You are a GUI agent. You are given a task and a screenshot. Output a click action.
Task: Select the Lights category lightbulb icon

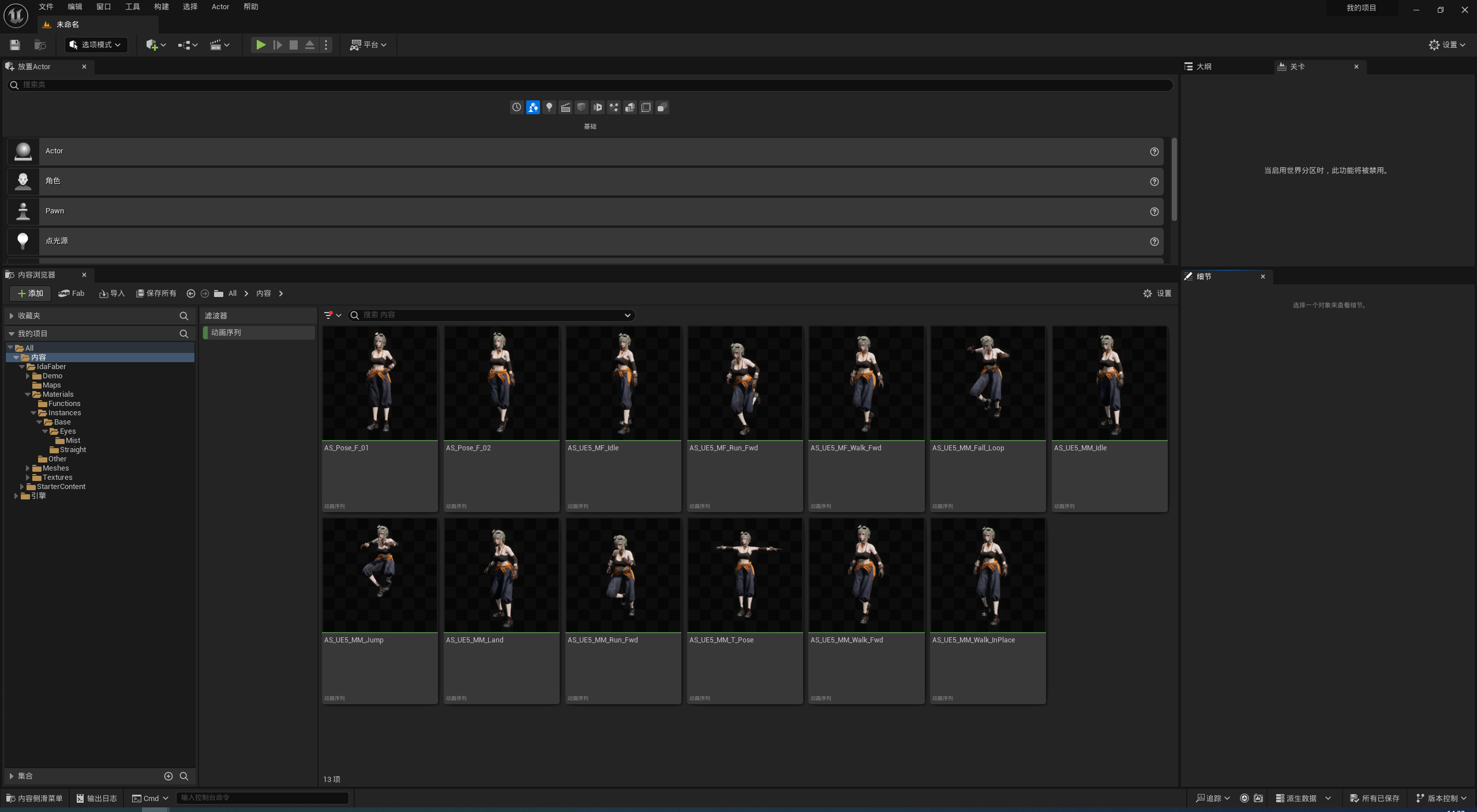coord(549,107)
